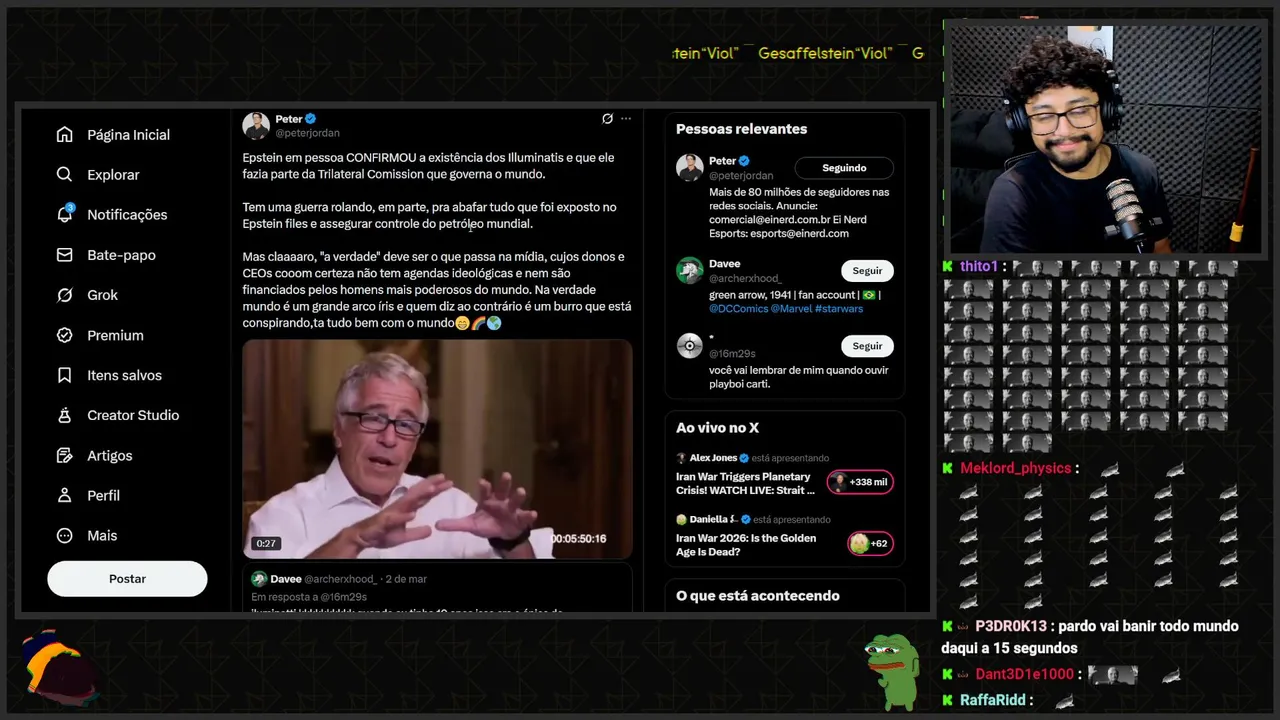The image size is (1280, 720).
Task: Click the @16m29s profile avatar
Action: pos(690,346)
